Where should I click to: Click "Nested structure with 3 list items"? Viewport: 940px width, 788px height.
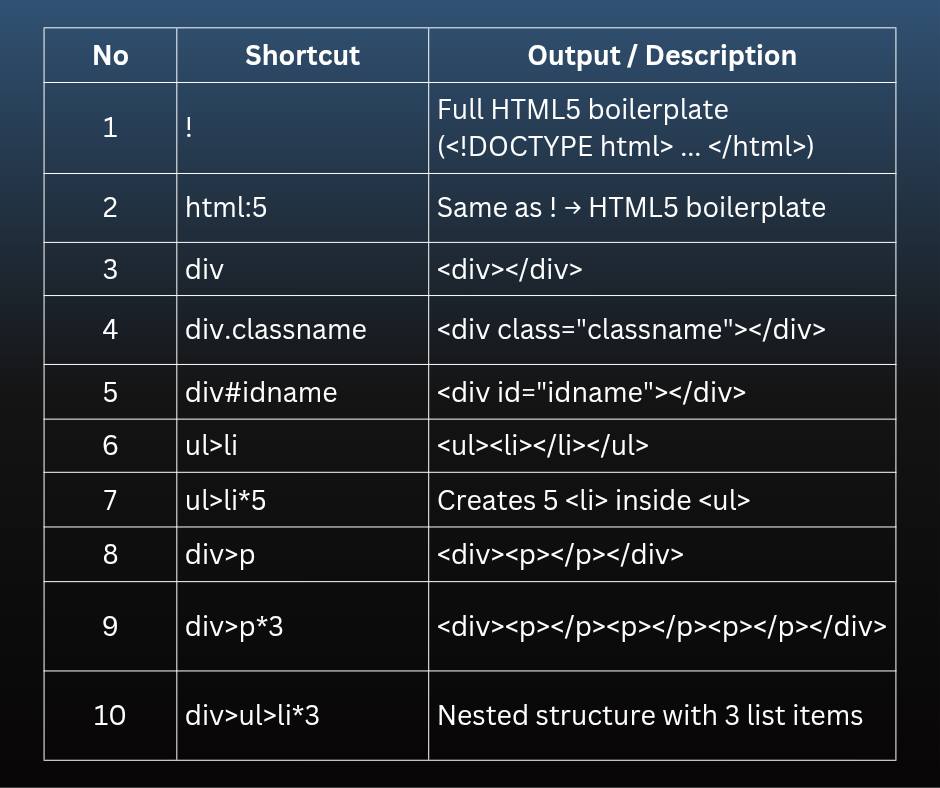tap(650, 715)
